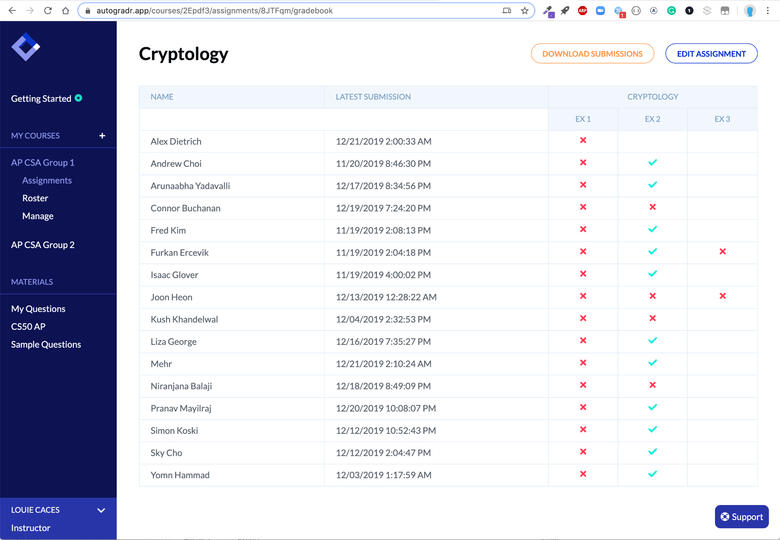Click the Autogradr diamond logo
Image resolution: width=780 pixels, height=540 pixels.
[25, 47]
